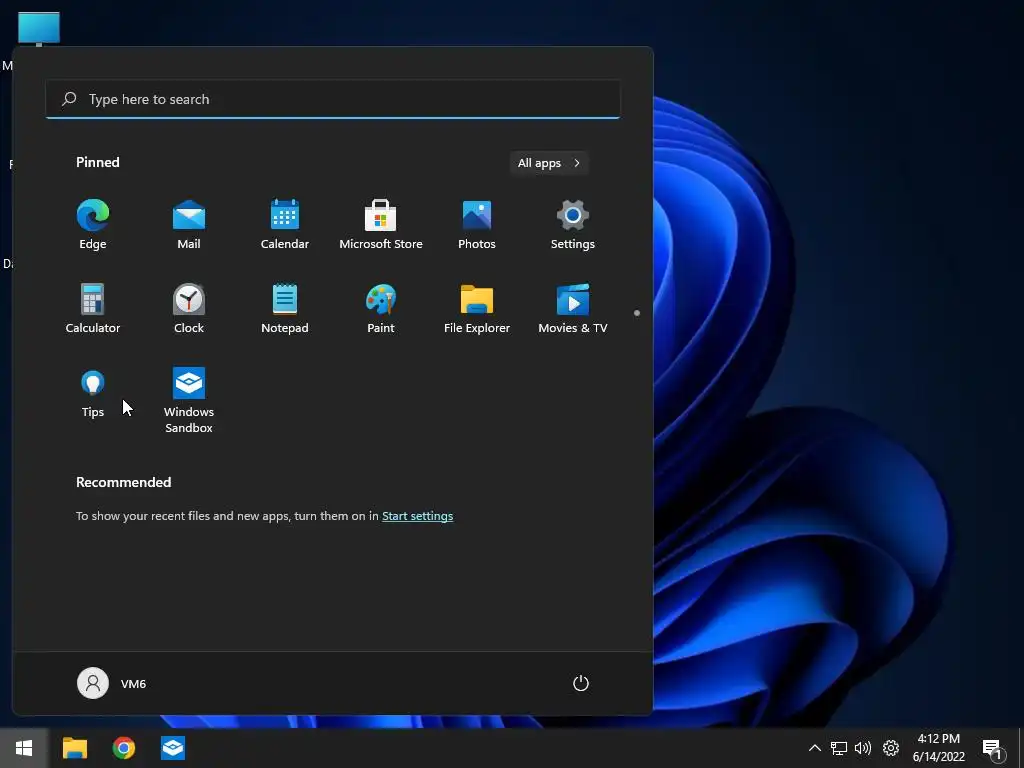
Task: Open the Calculator app
Action: pos(93,309)
